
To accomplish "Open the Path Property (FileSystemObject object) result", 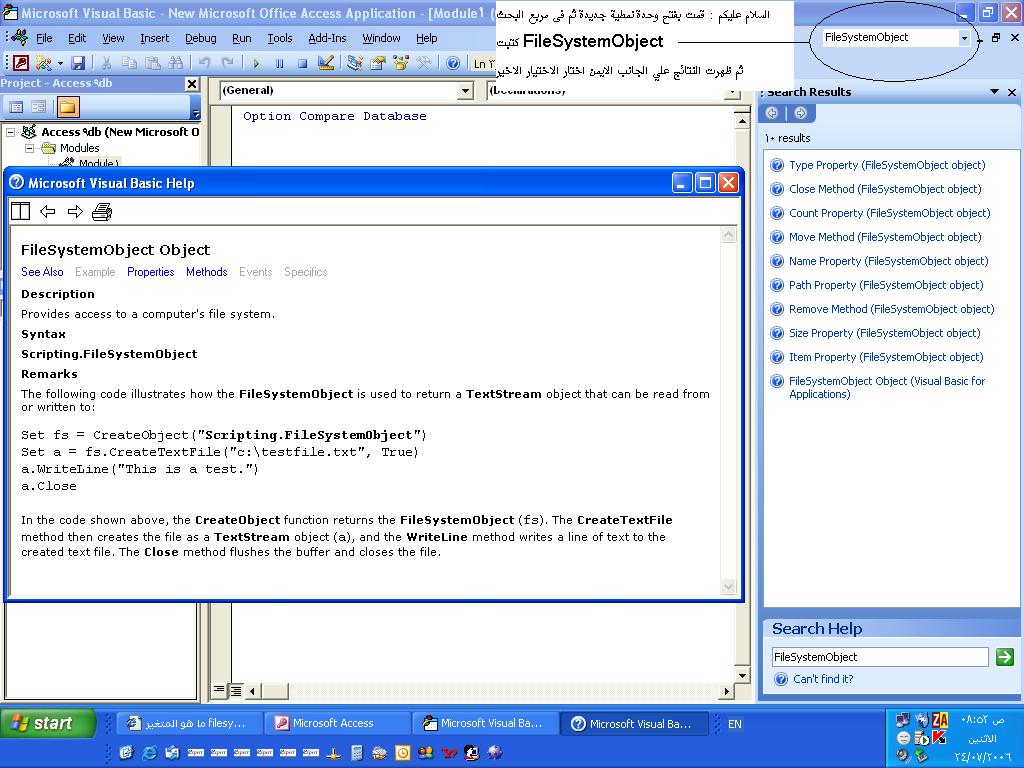I will click(886, 285).
